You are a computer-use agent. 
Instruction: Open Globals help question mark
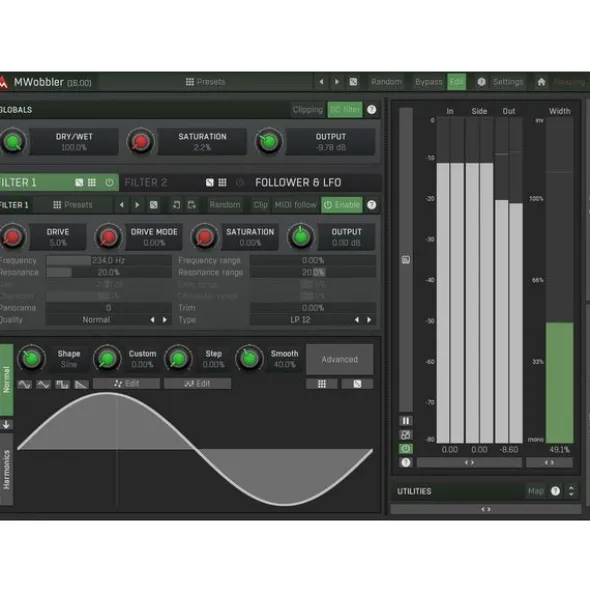[x=372, y=110]
